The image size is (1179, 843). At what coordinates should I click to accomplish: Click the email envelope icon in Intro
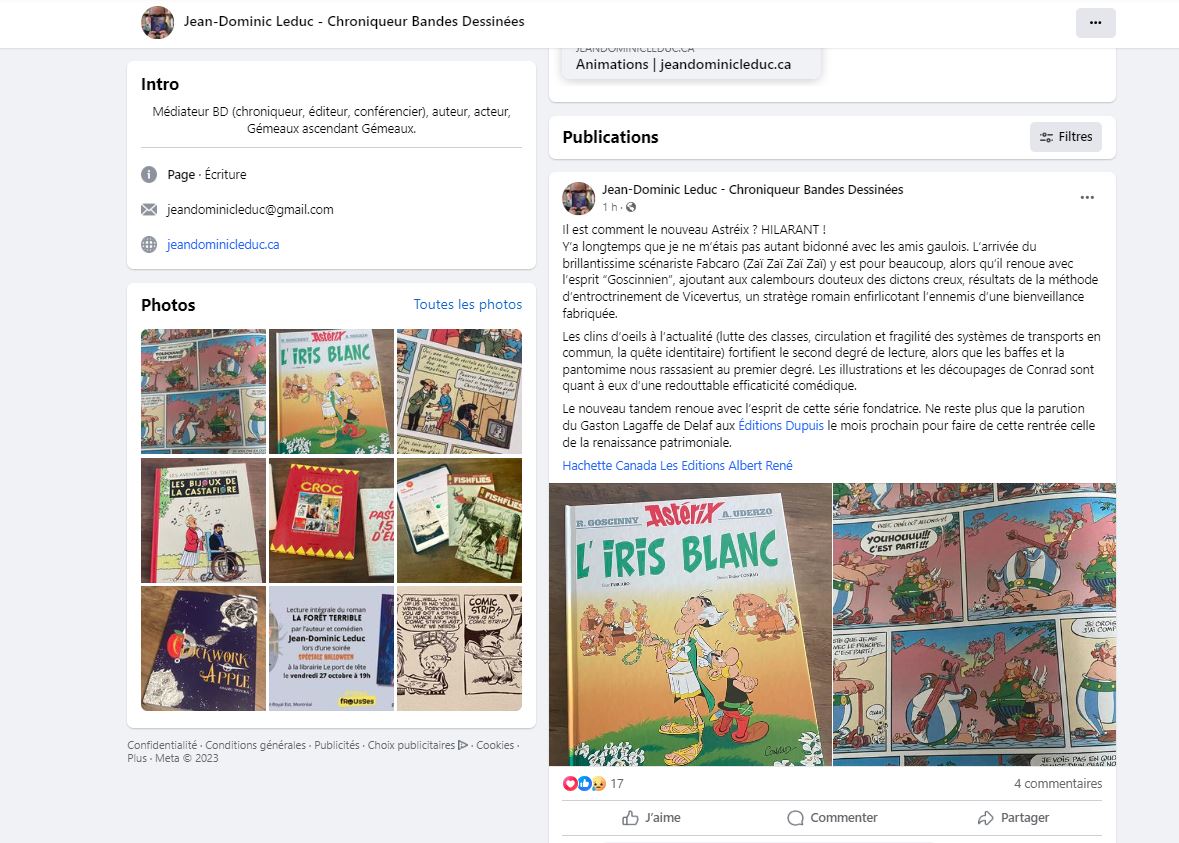tap(149, 210)
